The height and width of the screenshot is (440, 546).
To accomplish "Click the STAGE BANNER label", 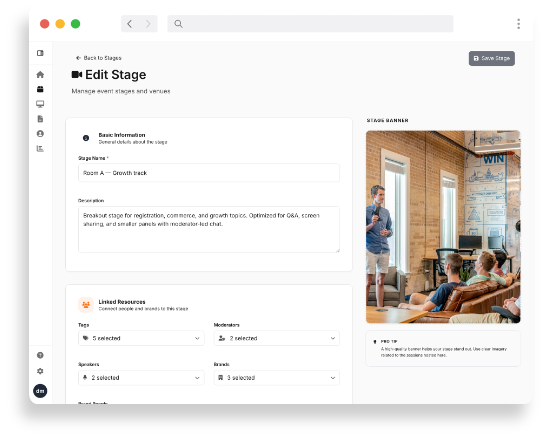I will point(387,120).
